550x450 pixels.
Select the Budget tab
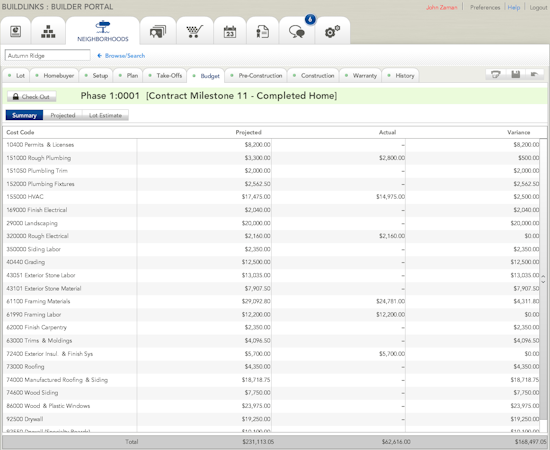[x=206, y=75]
